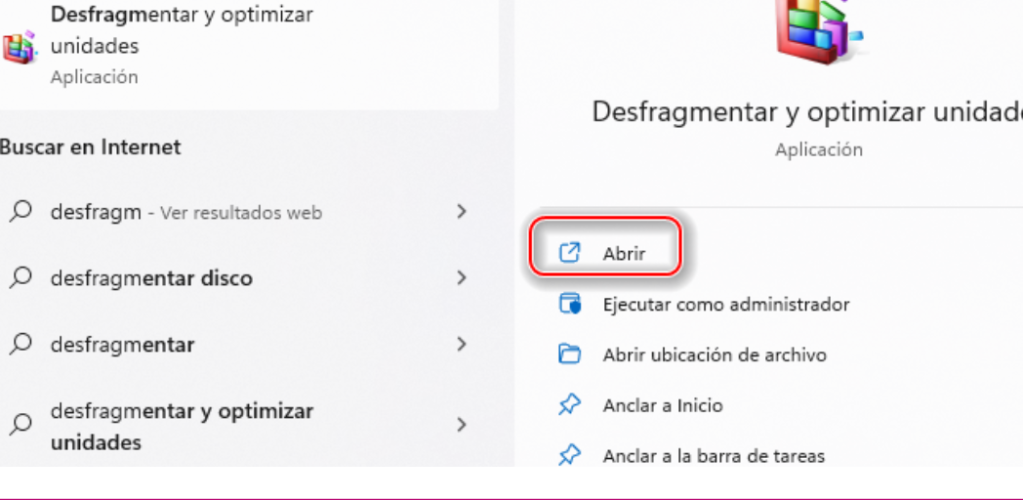Screen dimensions: 1023x500
Task: Expand the chevron for 'desfragmentar y optimizar unidades' suggestion
Action: pyautogui.click(x=461, y=425)
